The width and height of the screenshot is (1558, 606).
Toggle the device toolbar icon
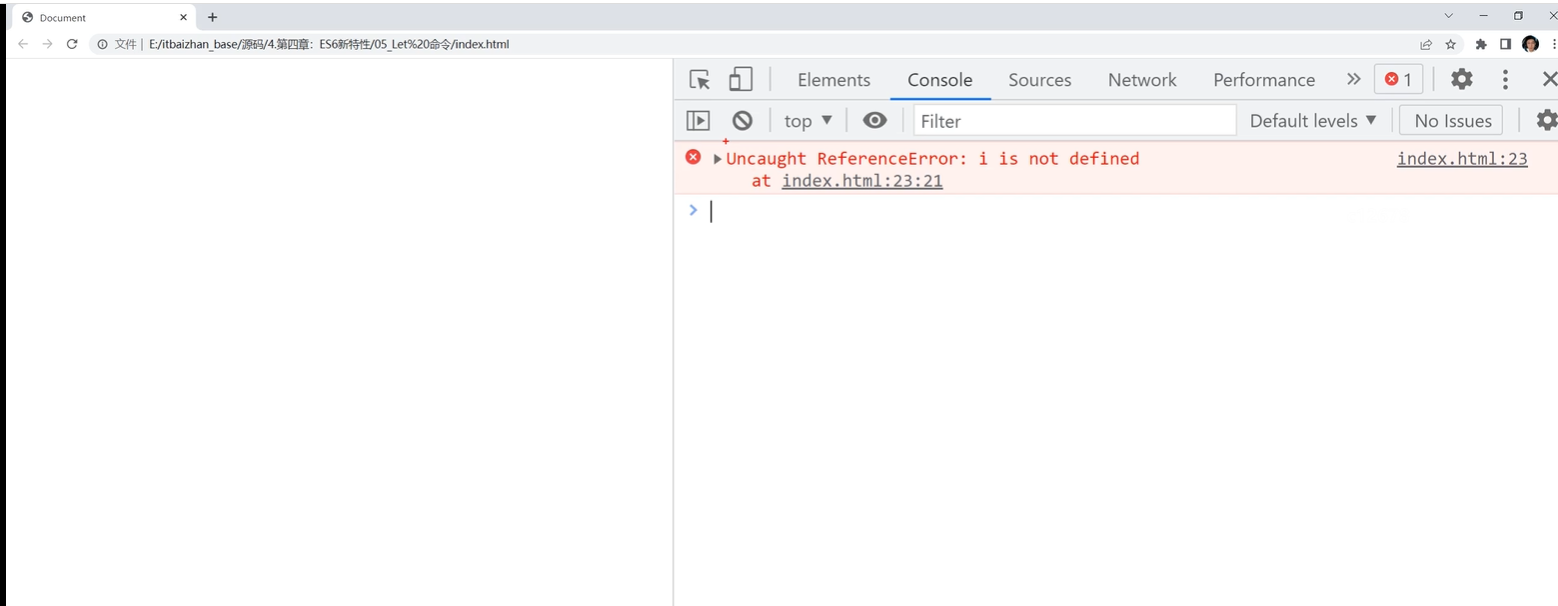coord(740,80)
